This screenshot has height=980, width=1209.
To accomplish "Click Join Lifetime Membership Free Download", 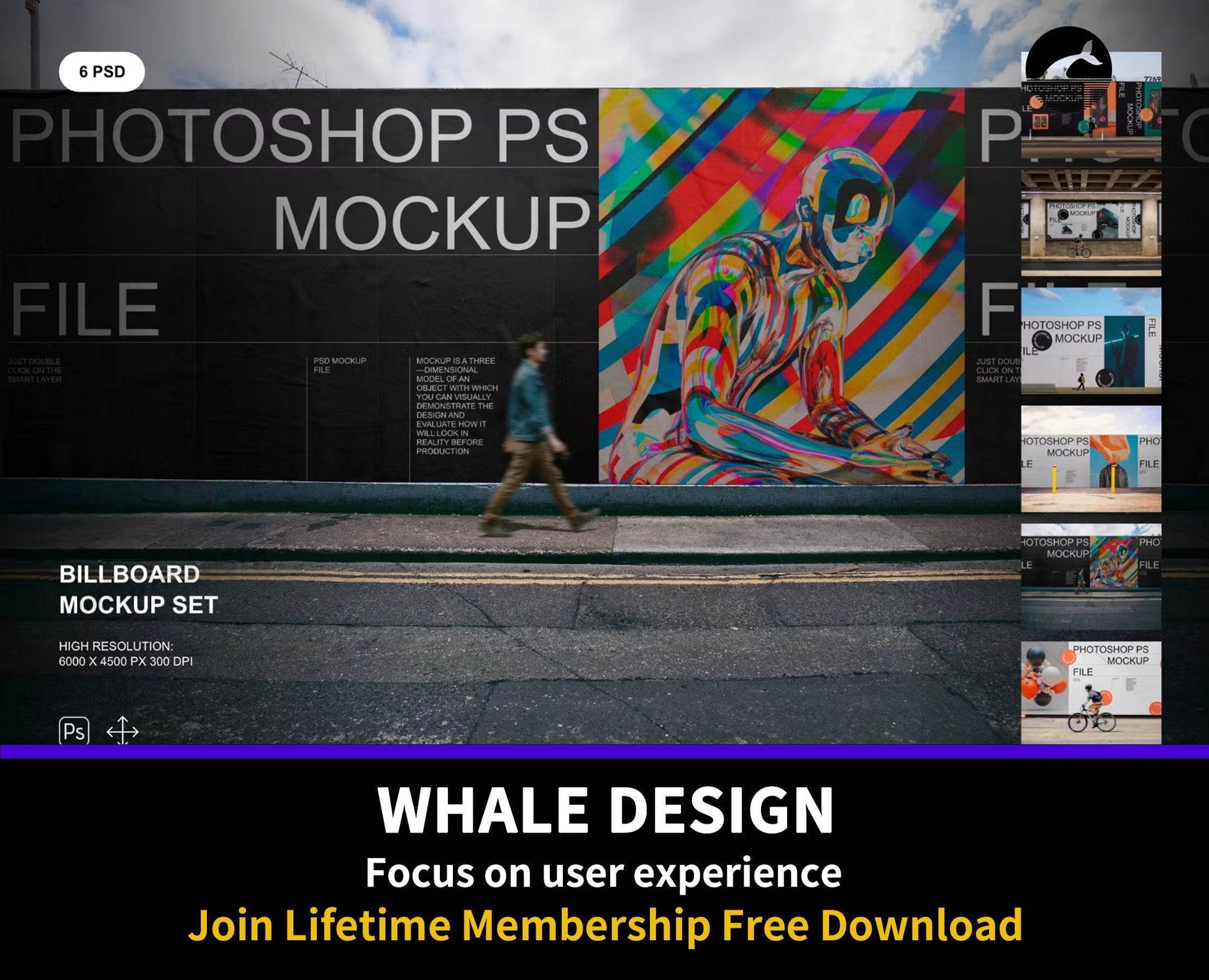I will coord(605,925).
